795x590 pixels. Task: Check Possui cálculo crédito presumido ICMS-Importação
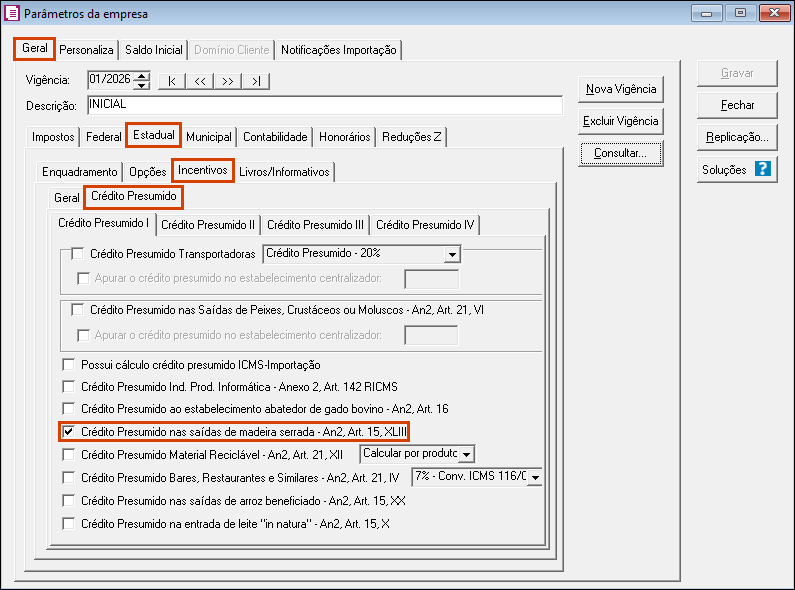68,365
